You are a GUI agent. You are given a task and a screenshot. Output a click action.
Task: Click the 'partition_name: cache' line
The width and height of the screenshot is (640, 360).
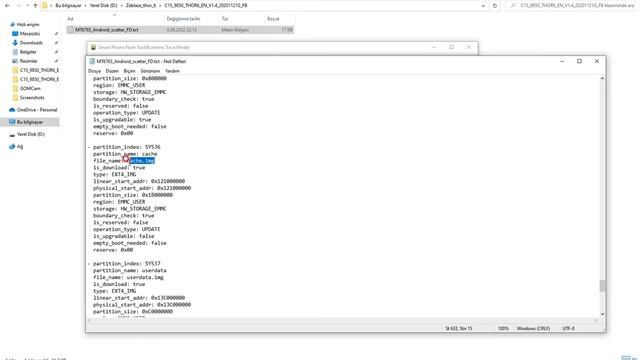pos(125,154)
